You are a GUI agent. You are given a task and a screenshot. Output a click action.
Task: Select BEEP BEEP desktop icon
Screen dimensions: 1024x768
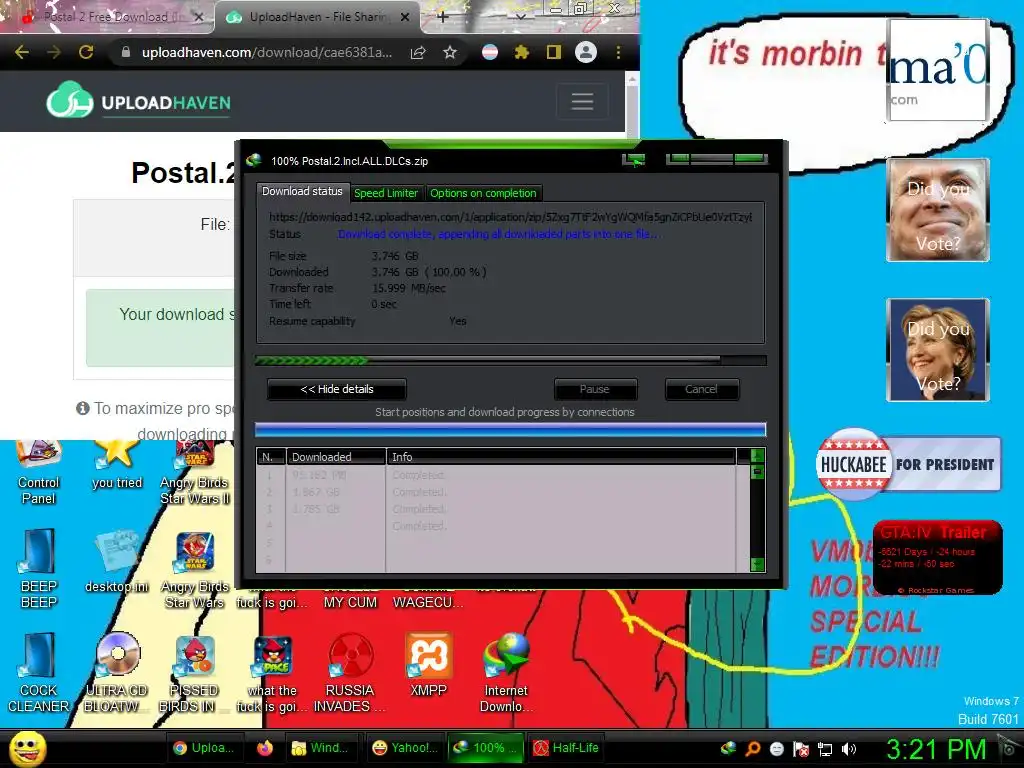[x=39, y=569]
